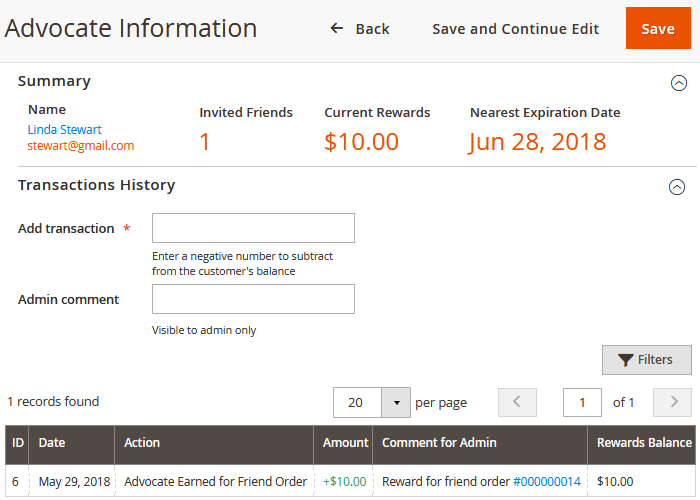Click the 'Enter a negative number' hint
The width and height of the screenshot is (700, 500).
pyautogui.click(x=242, y=263)
